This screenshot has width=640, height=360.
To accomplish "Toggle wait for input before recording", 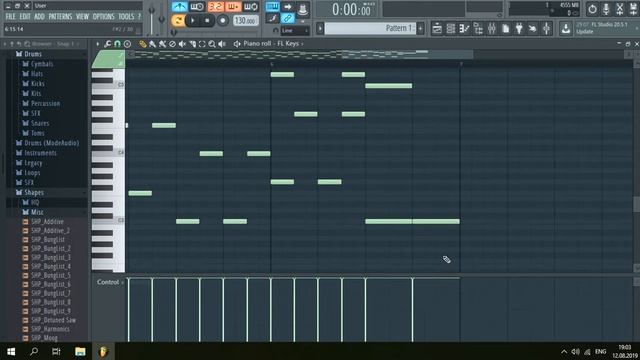I will pos(197,7).
